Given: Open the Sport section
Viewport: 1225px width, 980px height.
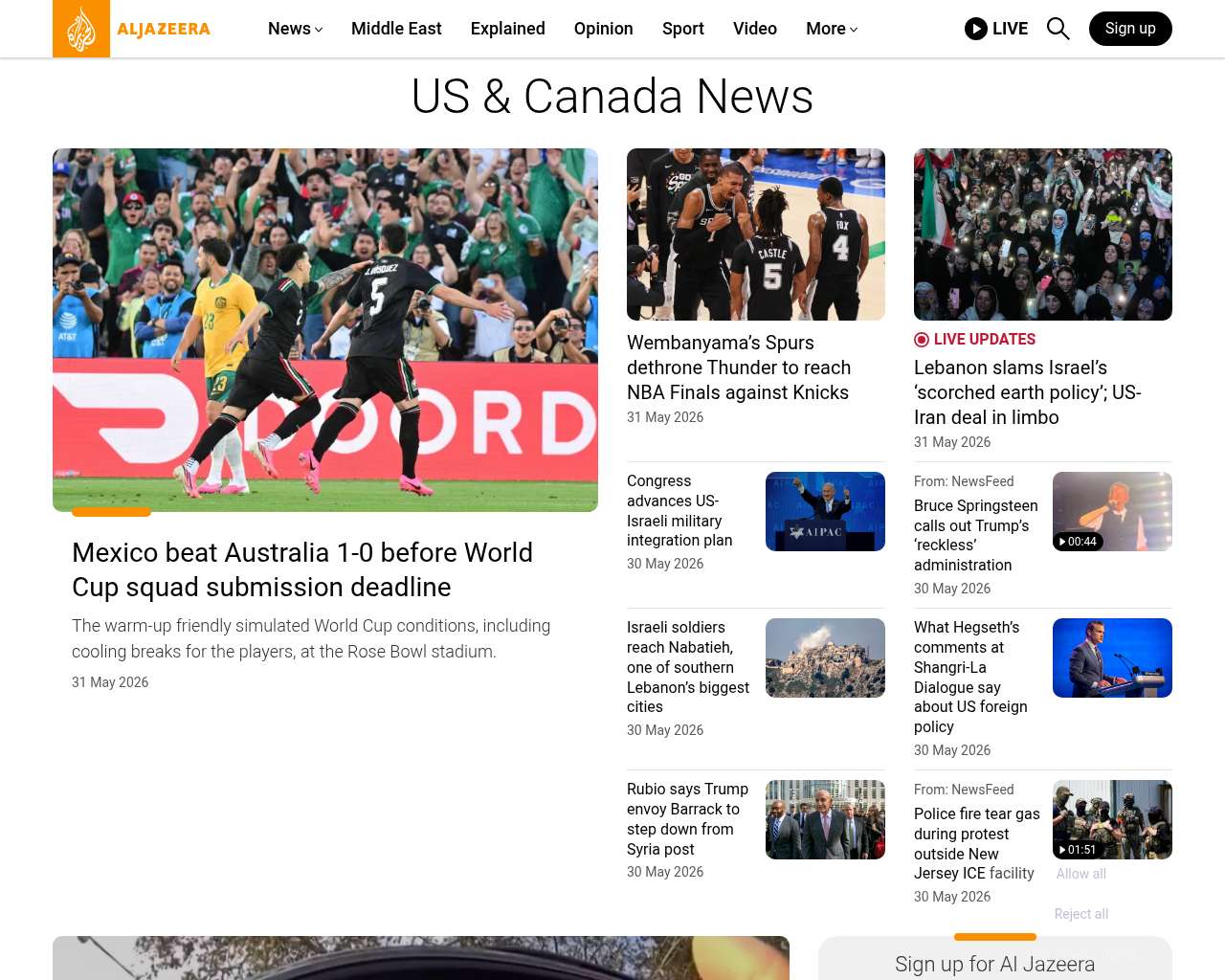Looking at the screenshot, I should pyautogui.click(x=682, y=29).
